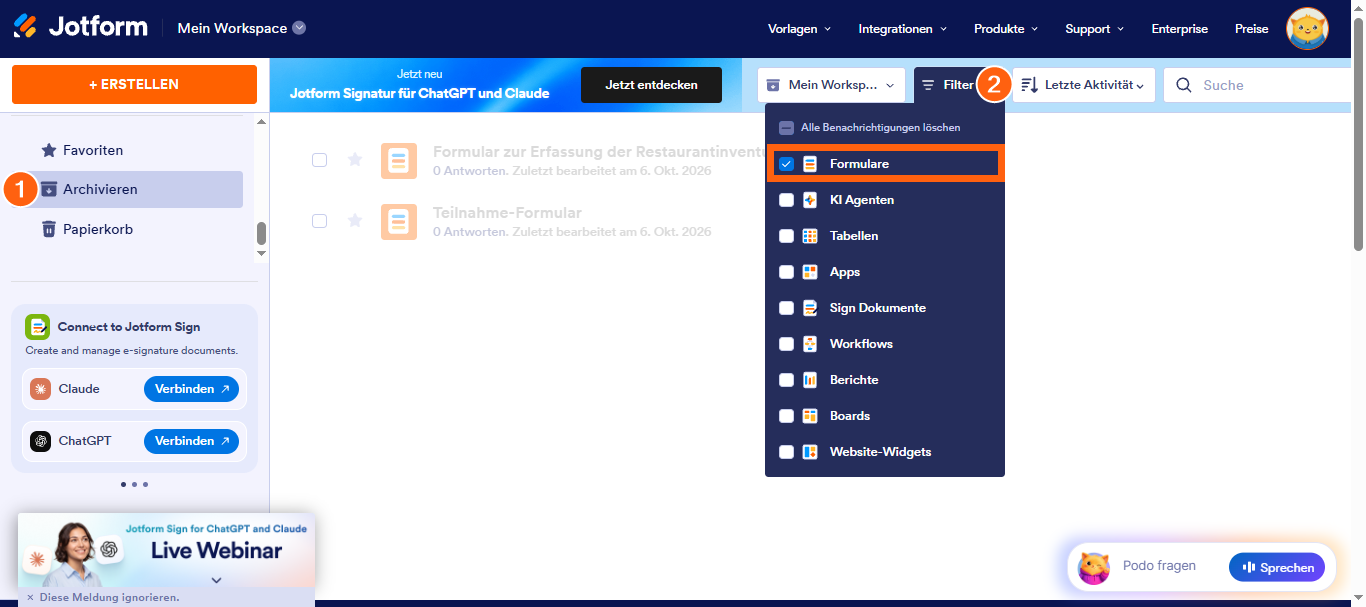The height and width of the screenshot is (607, 1366).
Task: Click the Papierkorb trash icon
Action: pos(48,229)
